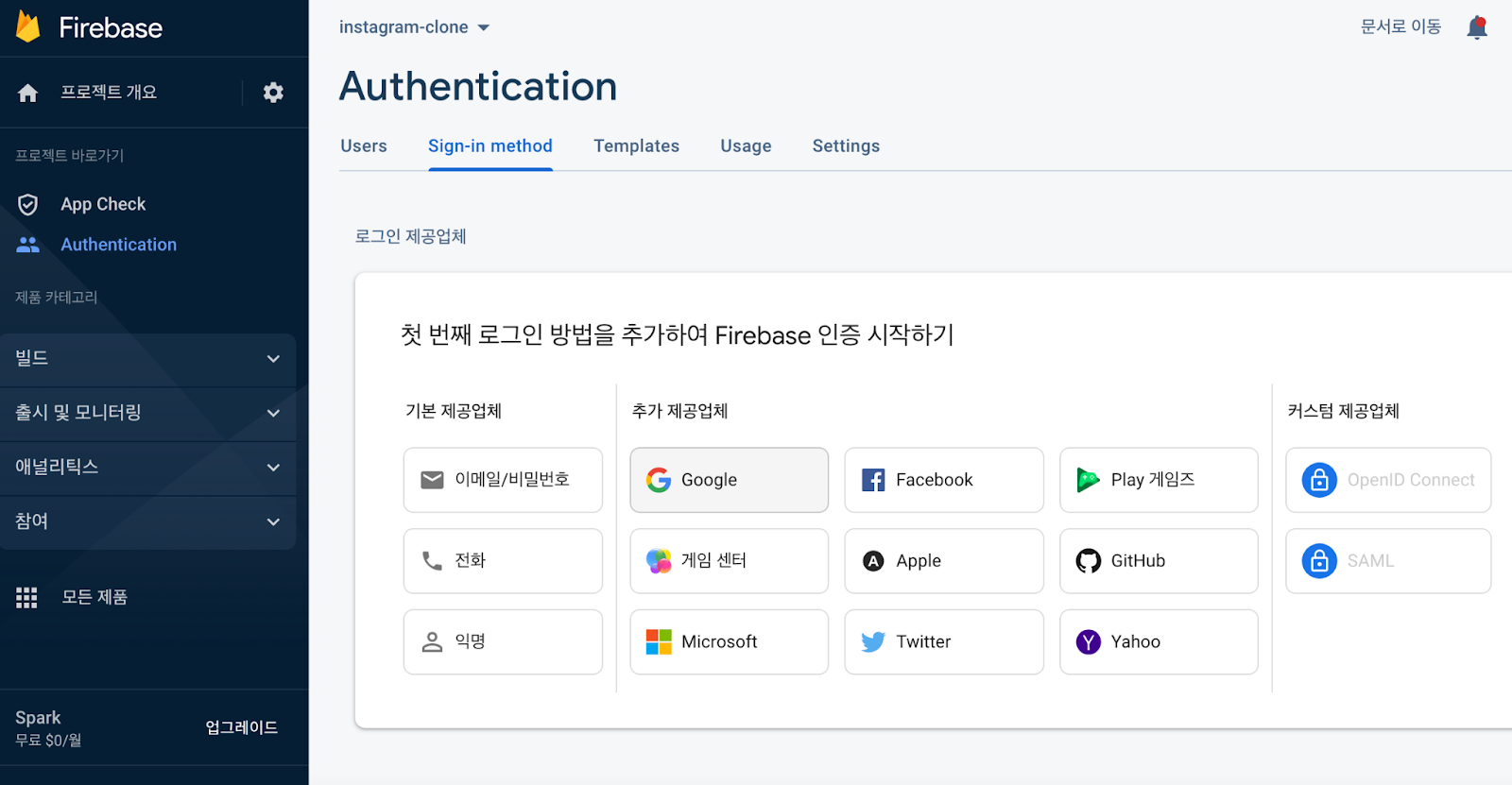The width and height of the screenshot is (1512, 785).
Task: Choose the Microsoft provider button
Action: pos(730,642)
